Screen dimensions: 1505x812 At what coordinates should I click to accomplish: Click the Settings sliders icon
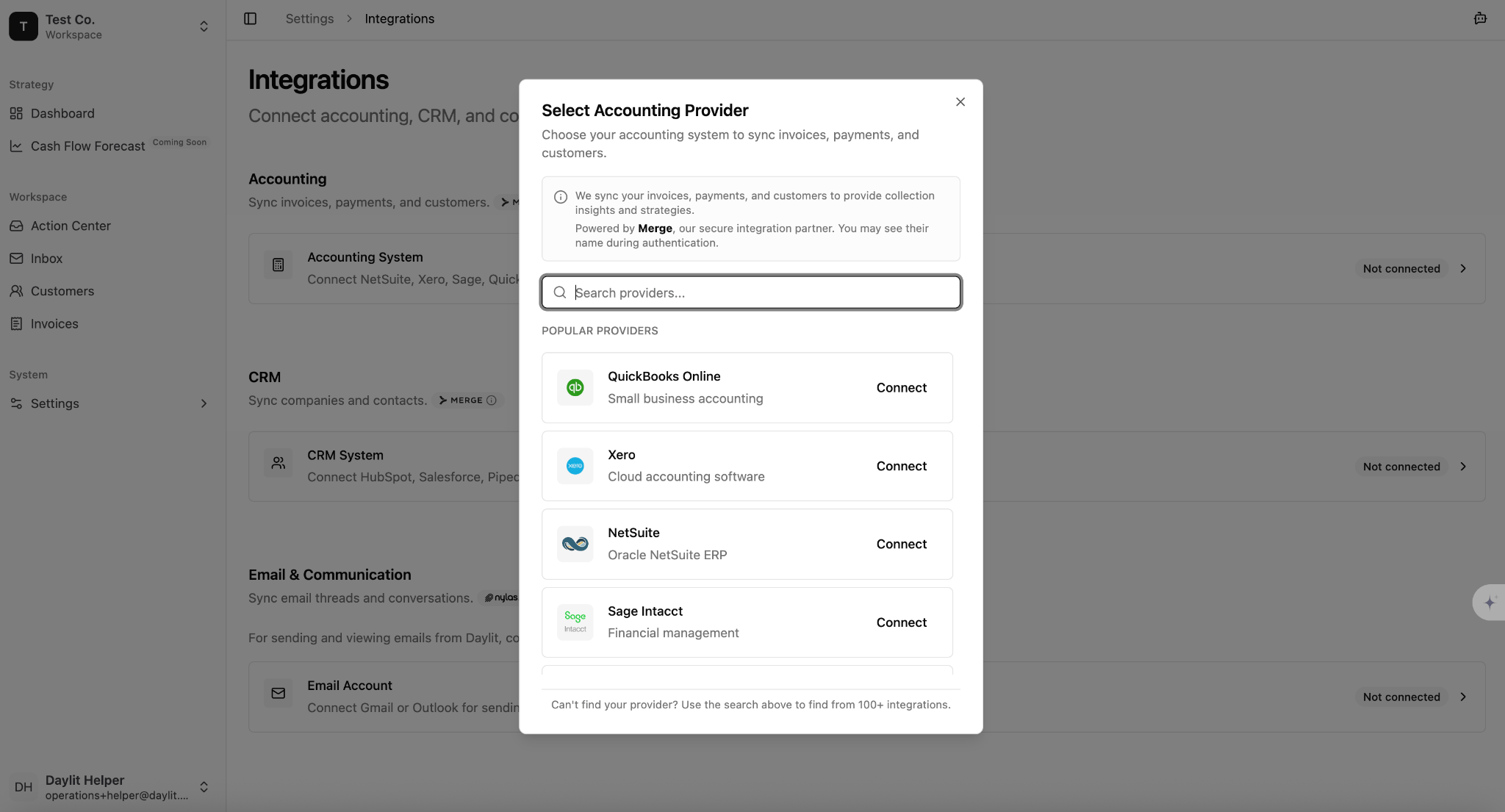[16, 403]
